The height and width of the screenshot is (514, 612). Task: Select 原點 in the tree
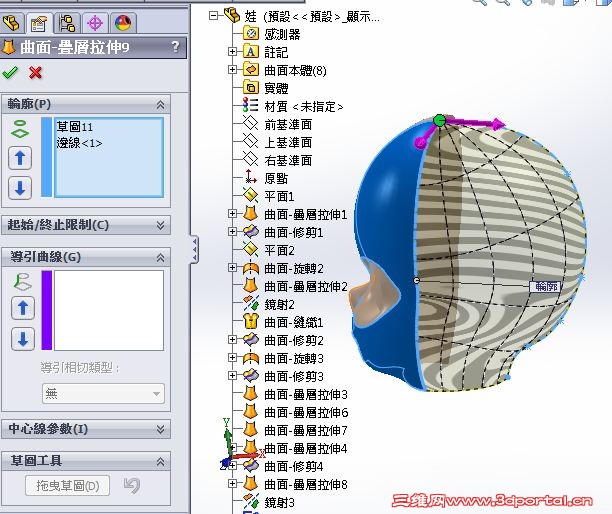point(276,178)
